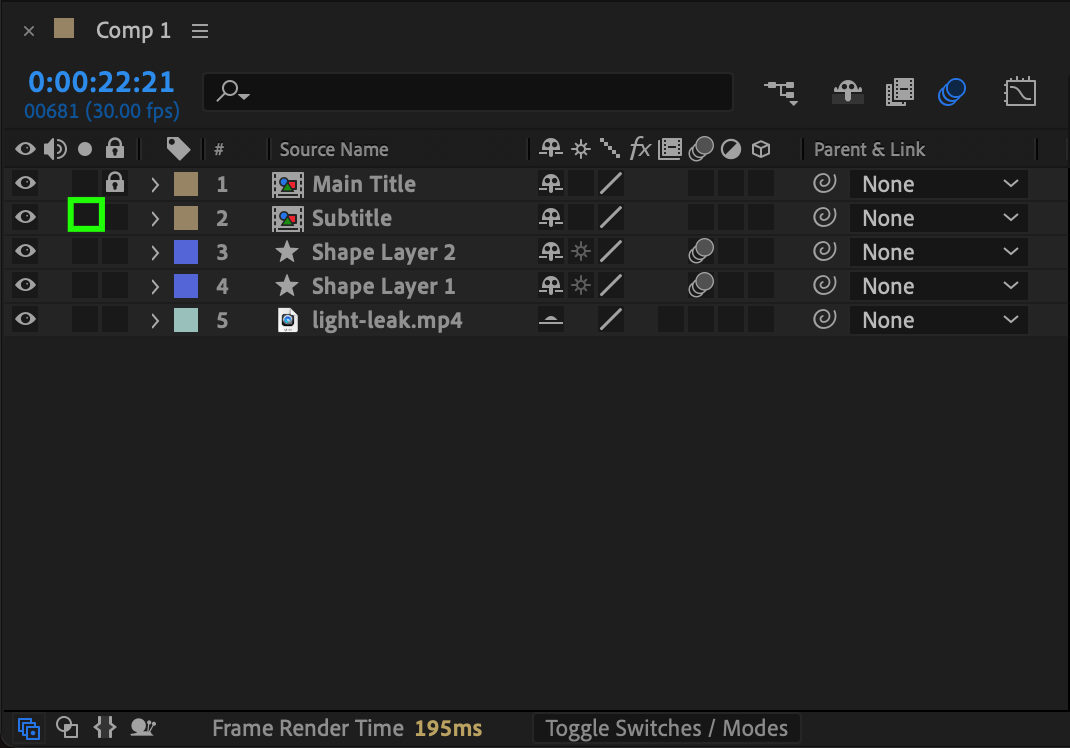Screen dimensions: 1070x748
Task: Toggle Shy switch on Subtitle layer
Action: (x=551, y=218)
